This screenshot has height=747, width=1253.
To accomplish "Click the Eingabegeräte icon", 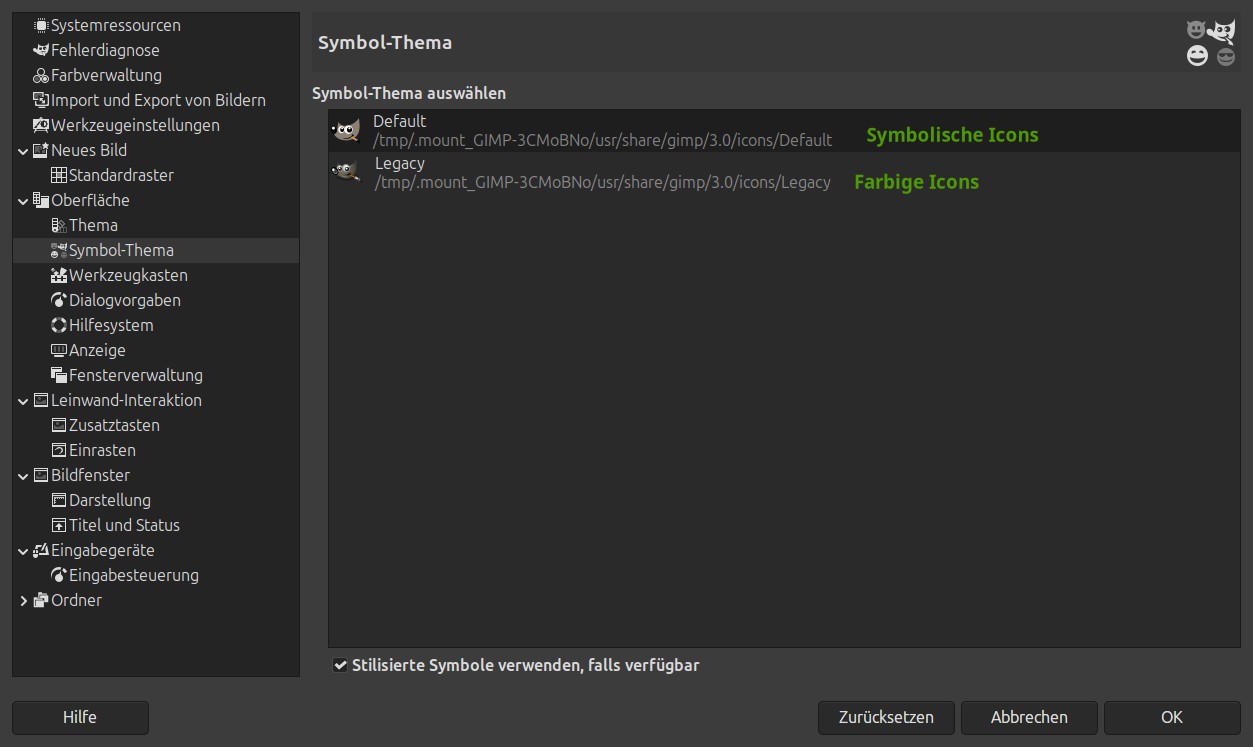I will tap(41, 550).
